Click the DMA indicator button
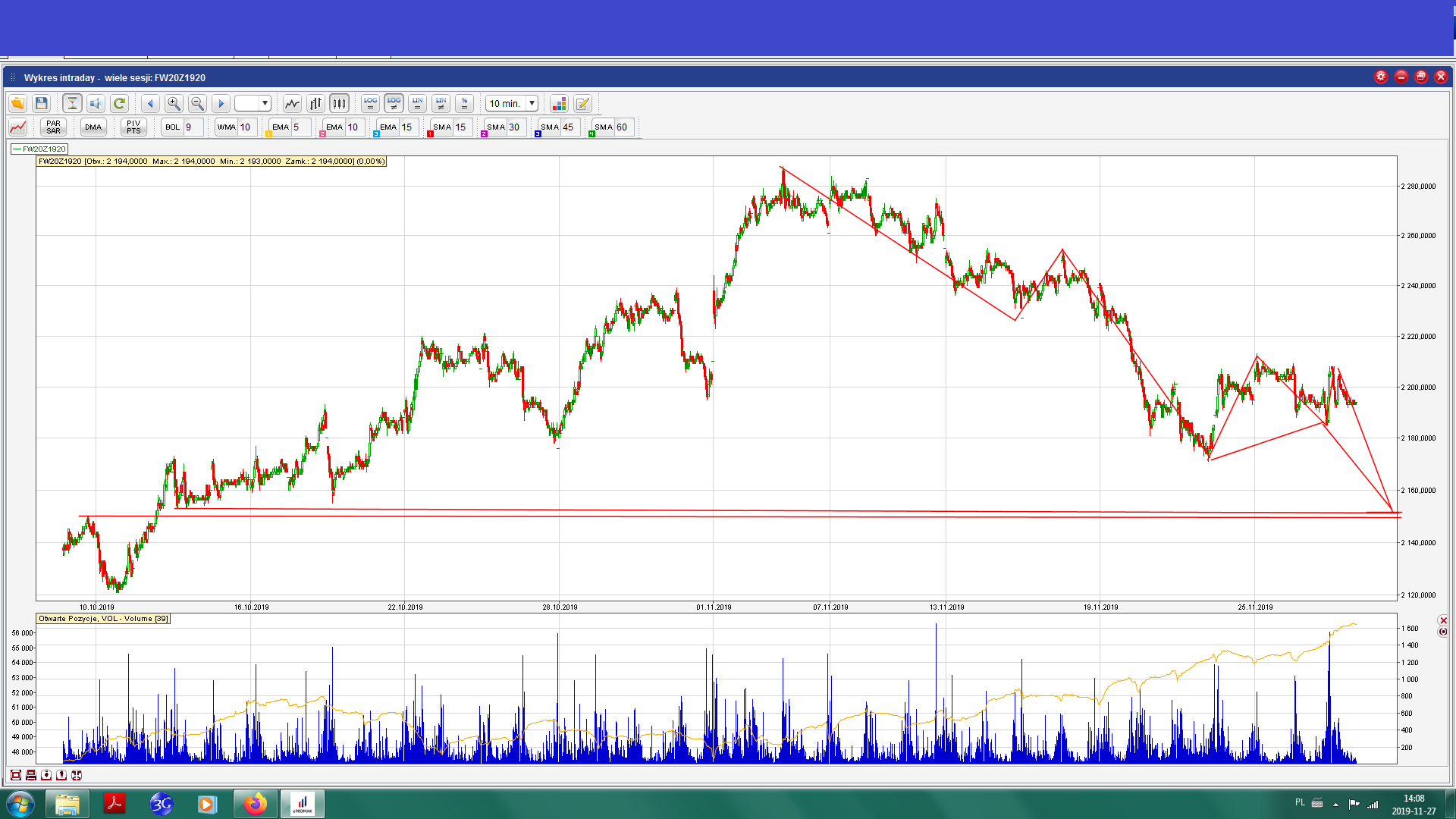The image size is (1456, 819). (x=93, y=127)
